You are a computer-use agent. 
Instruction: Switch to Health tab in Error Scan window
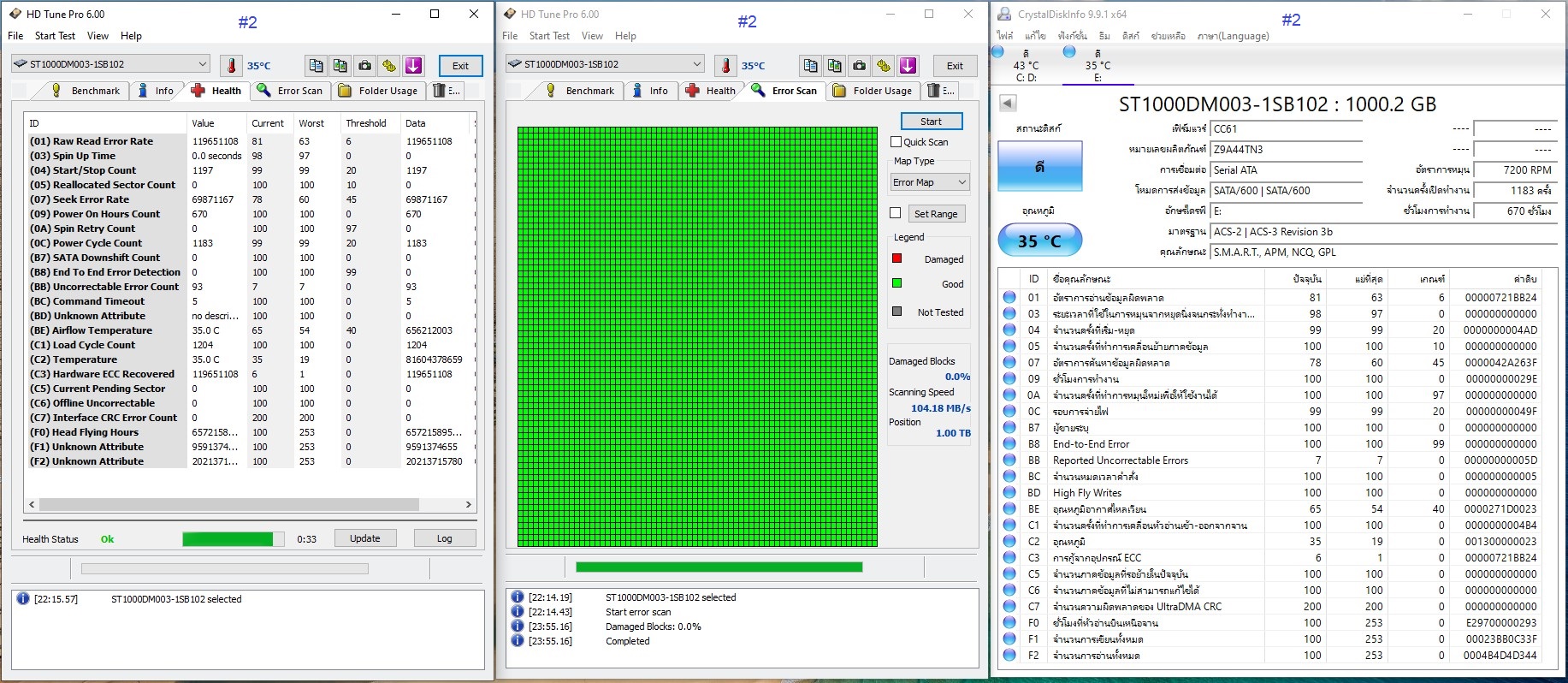click(x=711, y=91)
